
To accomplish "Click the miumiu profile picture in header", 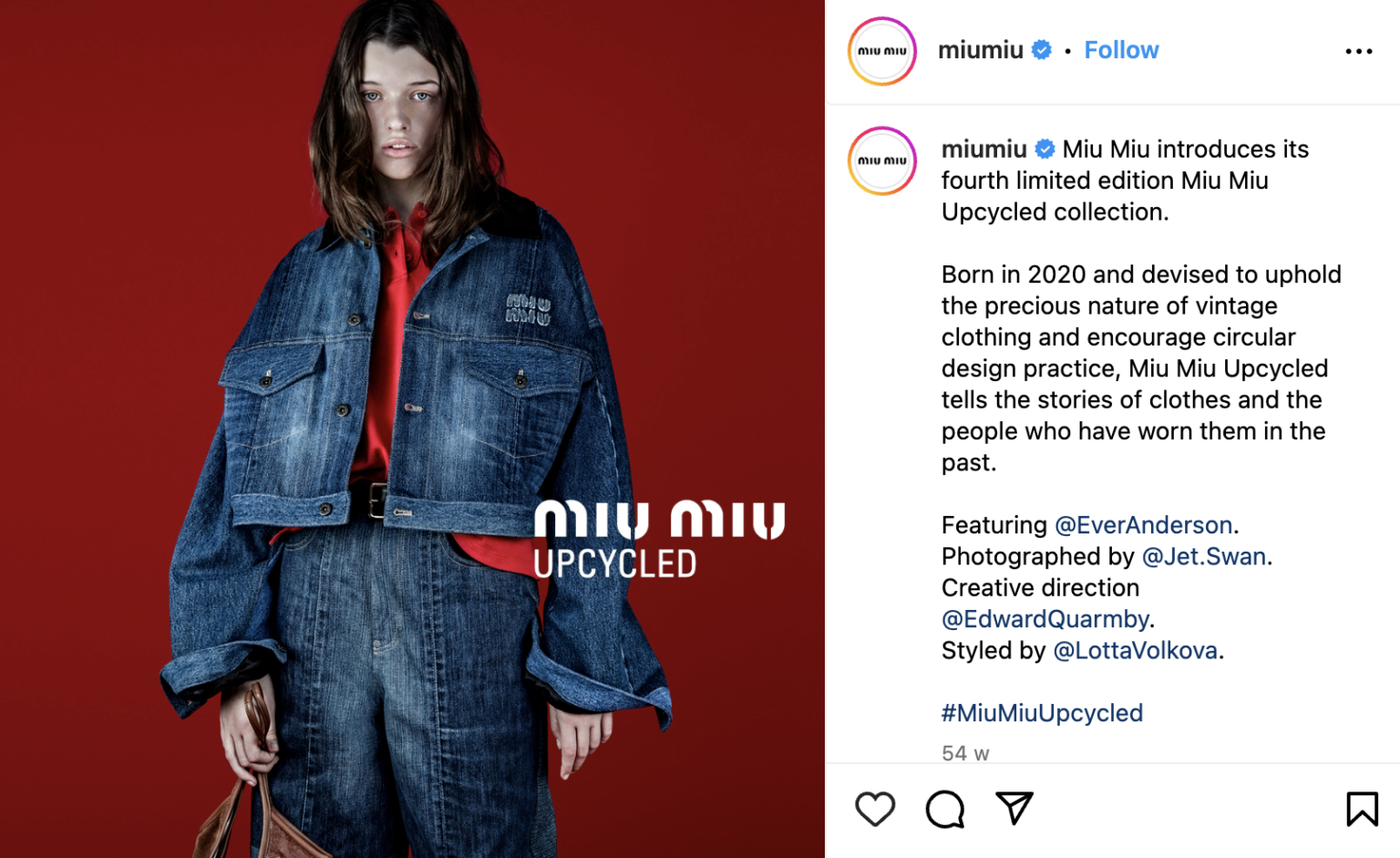I will 882,51.
